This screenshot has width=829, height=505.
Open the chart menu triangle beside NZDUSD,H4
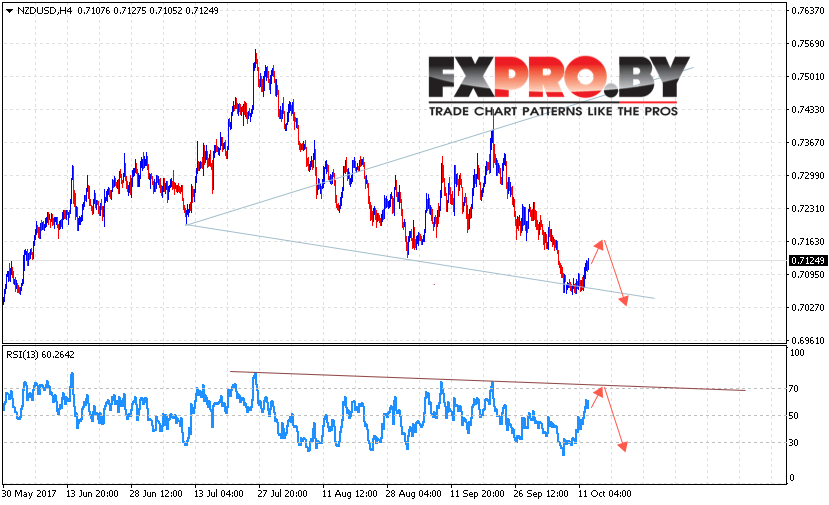[x=10, y=11]
